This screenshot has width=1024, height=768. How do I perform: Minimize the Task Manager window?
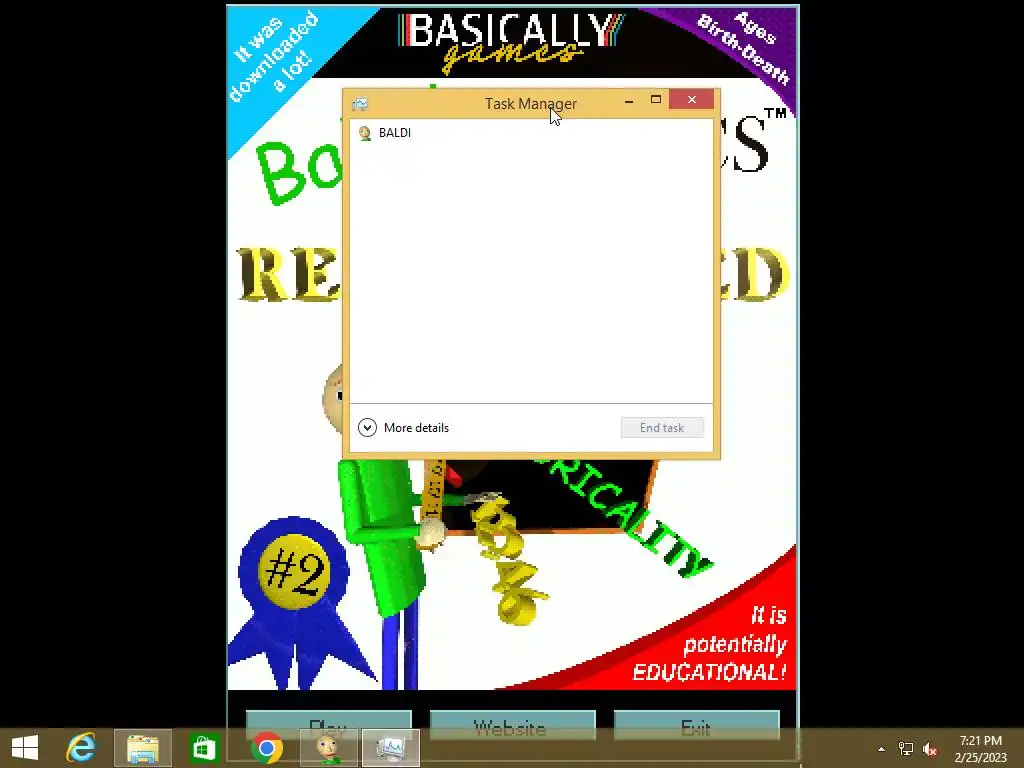(x=629, y=101)
